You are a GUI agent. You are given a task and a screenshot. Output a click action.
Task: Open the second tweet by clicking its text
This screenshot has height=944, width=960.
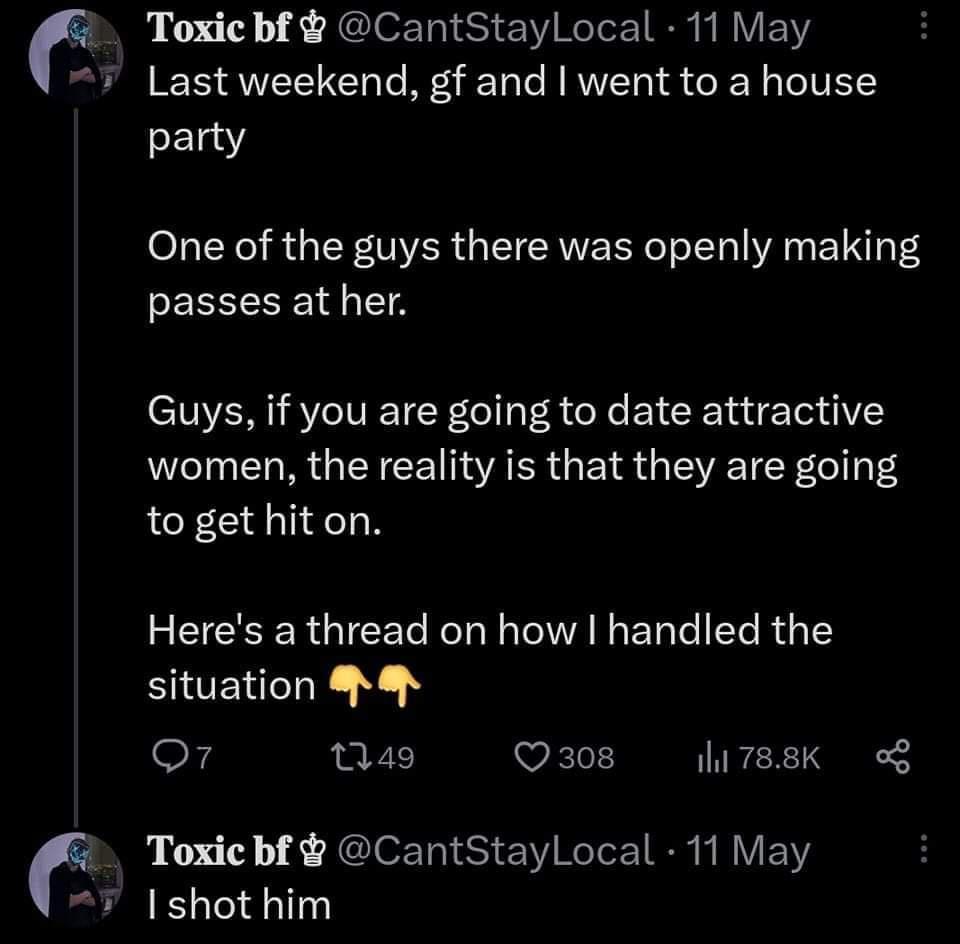(237, 903)
